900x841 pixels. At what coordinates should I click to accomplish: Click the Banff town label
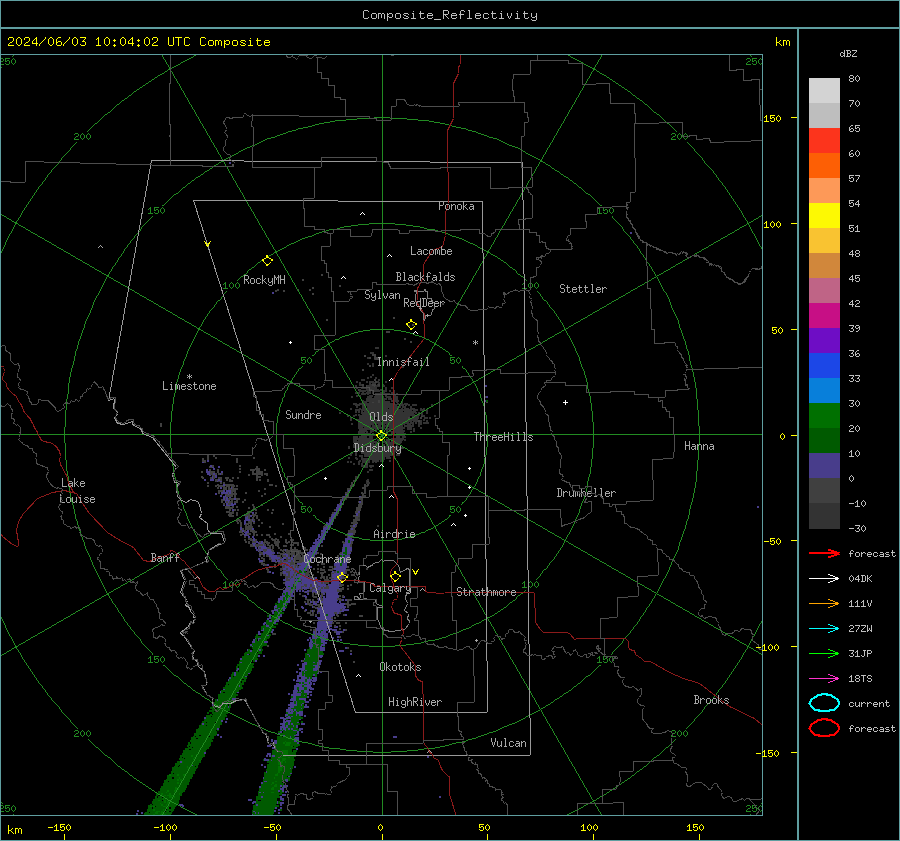[165, 557]
